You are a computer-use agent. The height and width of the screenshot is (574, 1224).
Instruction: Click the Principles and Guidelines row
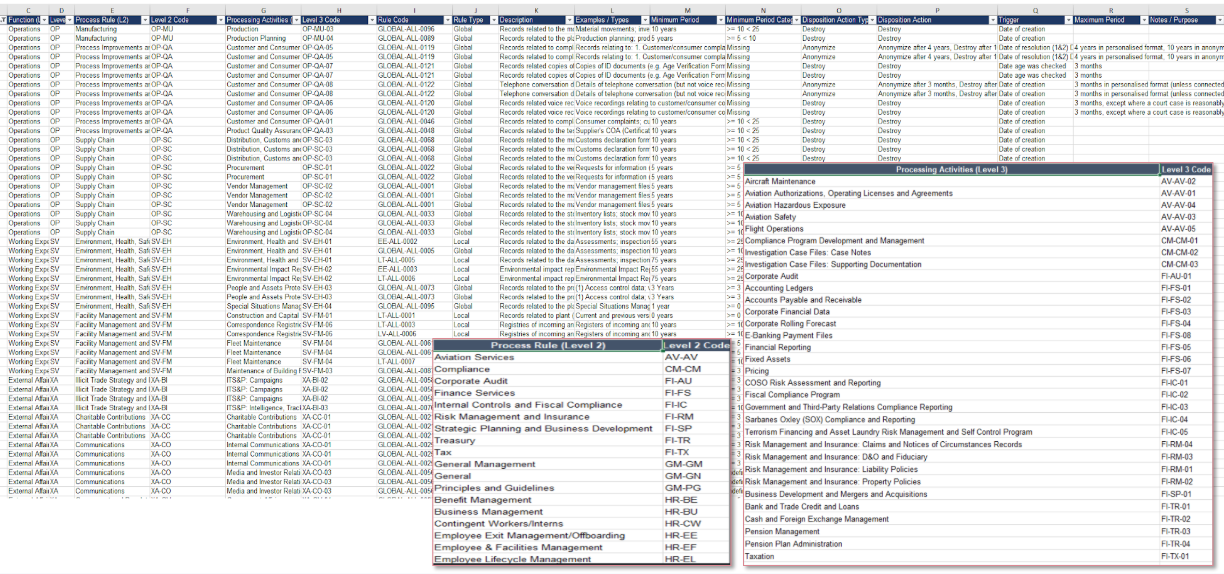click(547, 488)
